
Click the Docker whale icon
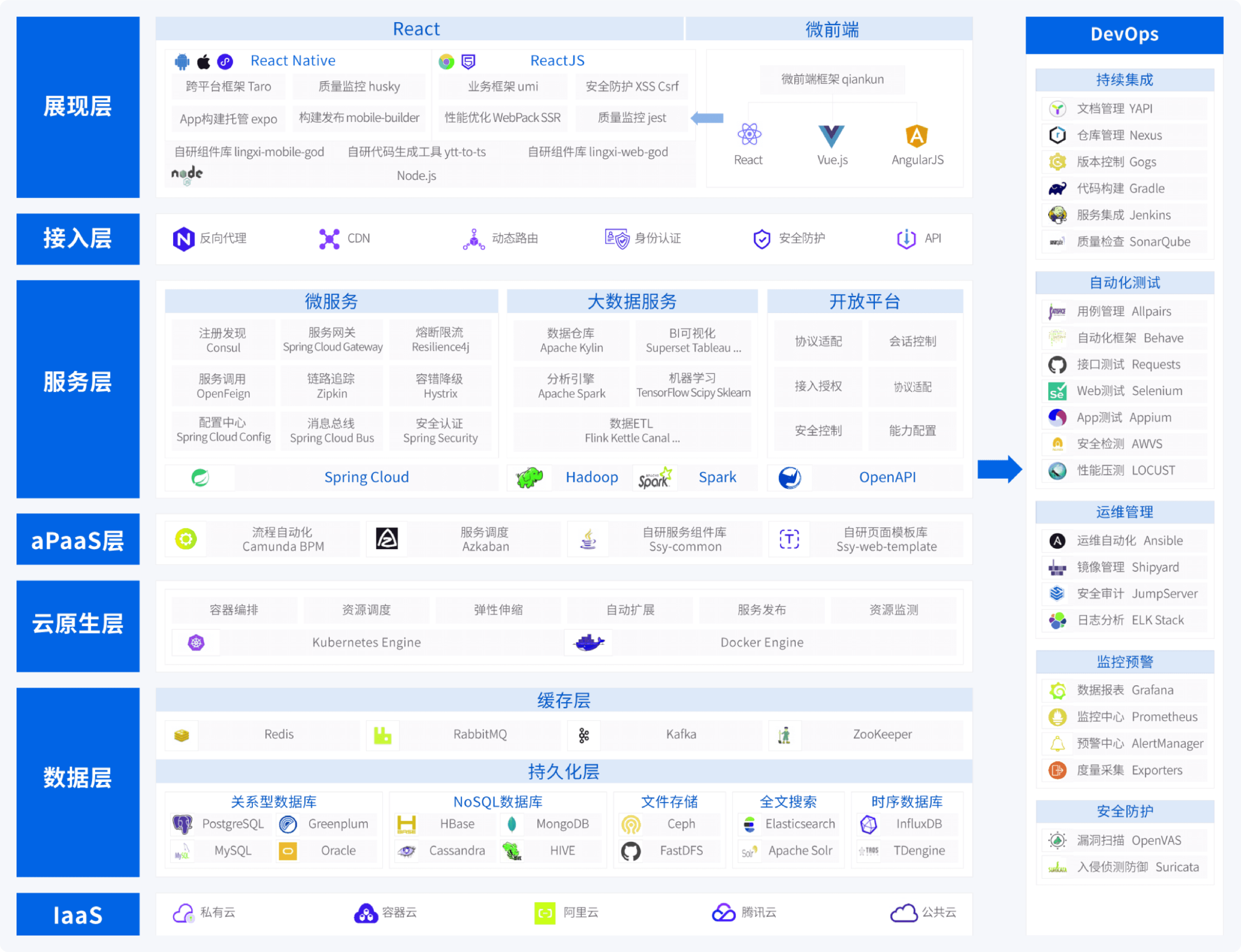[x=589, y=643]
